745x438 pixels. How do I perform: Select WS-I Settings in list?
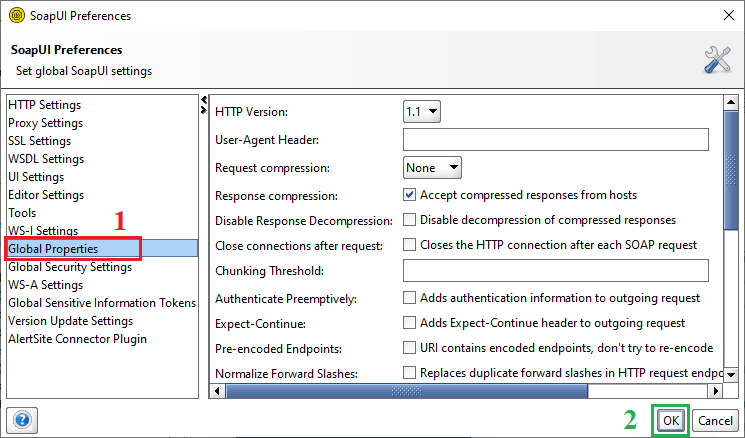[x=102, y=231]
